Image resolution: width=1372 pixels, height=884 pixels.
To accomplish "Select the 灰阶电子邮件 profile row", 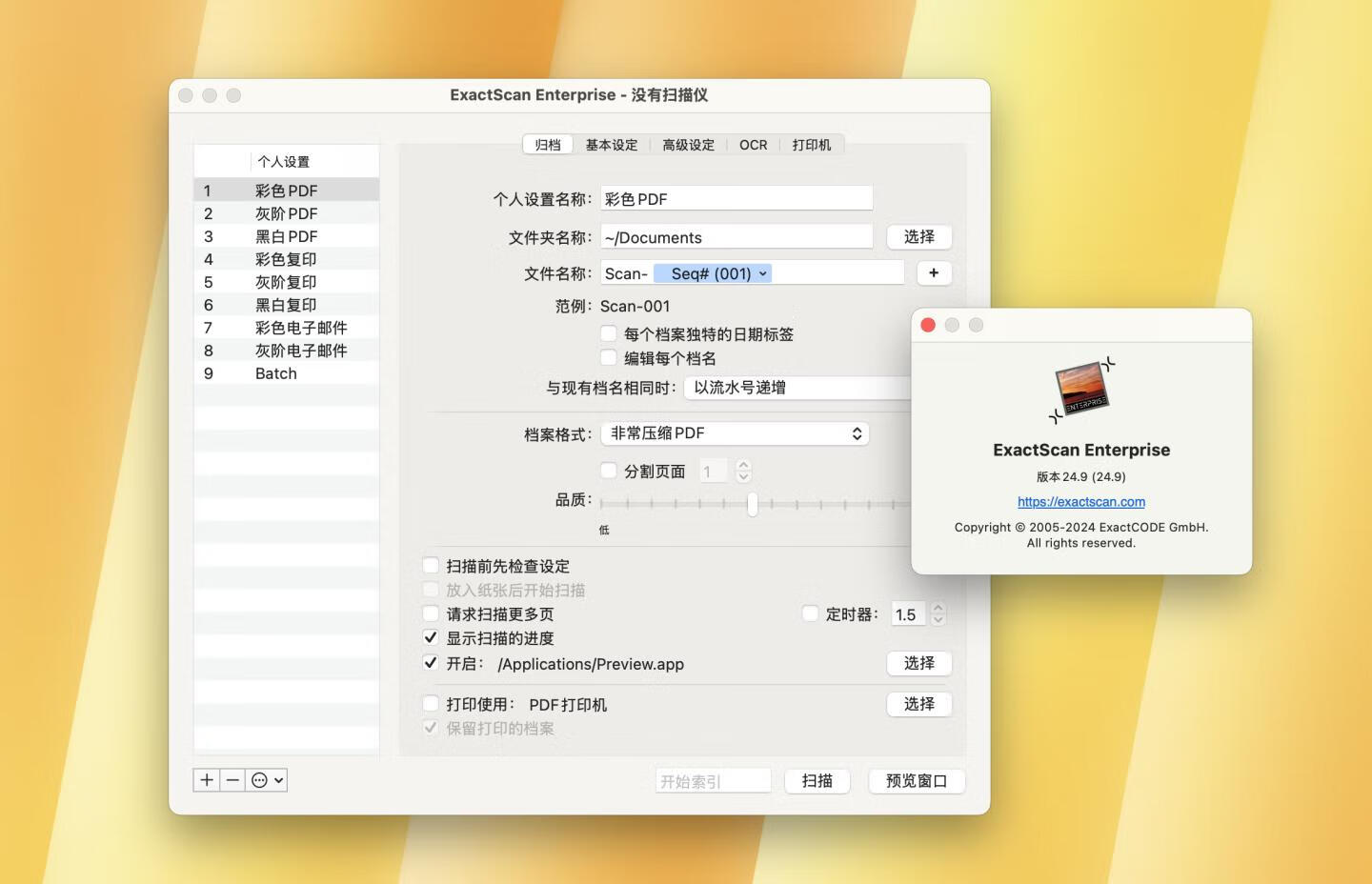I will click(x=287, y=351).
